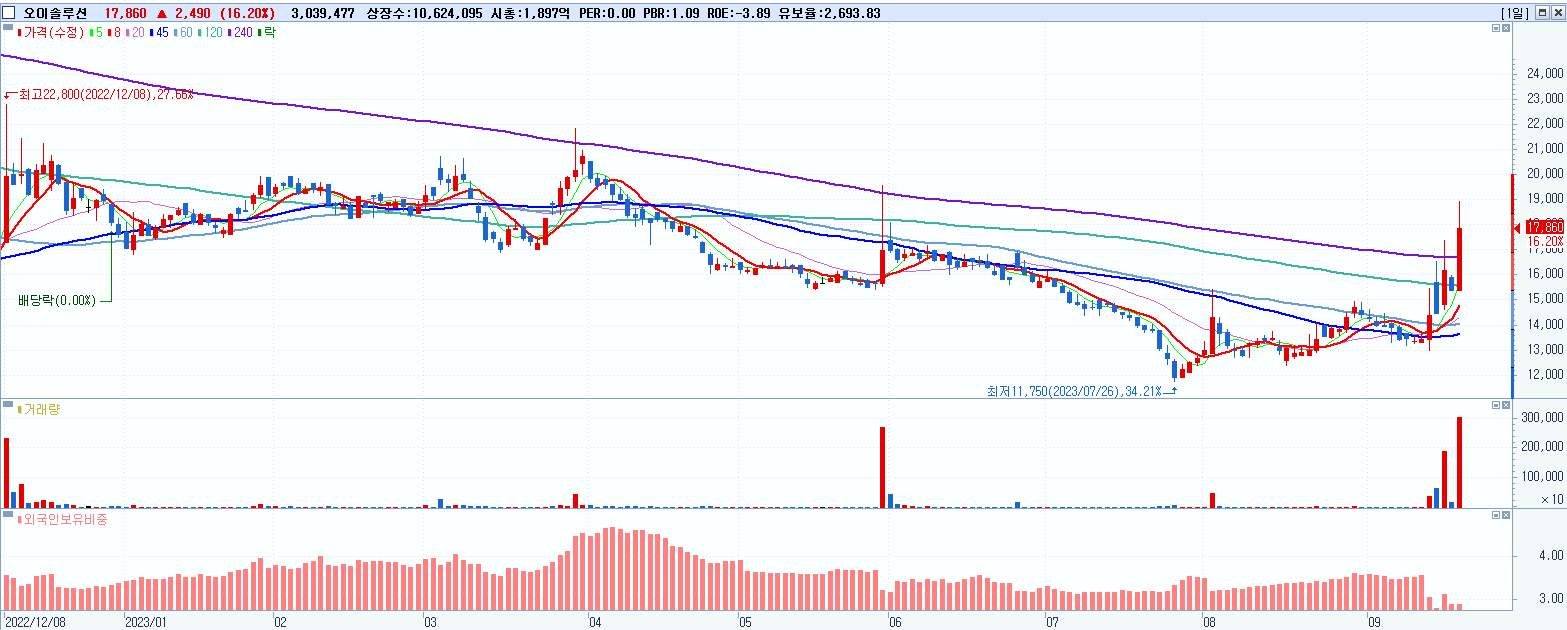
Task: Select the 외국인보유비중 legend label
Action: click(62, 519)
